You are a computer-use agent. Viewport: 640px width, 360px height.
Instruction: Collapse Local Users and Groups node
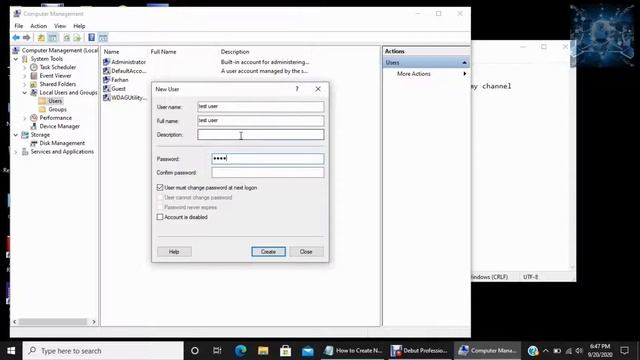[x=24, y=93]
